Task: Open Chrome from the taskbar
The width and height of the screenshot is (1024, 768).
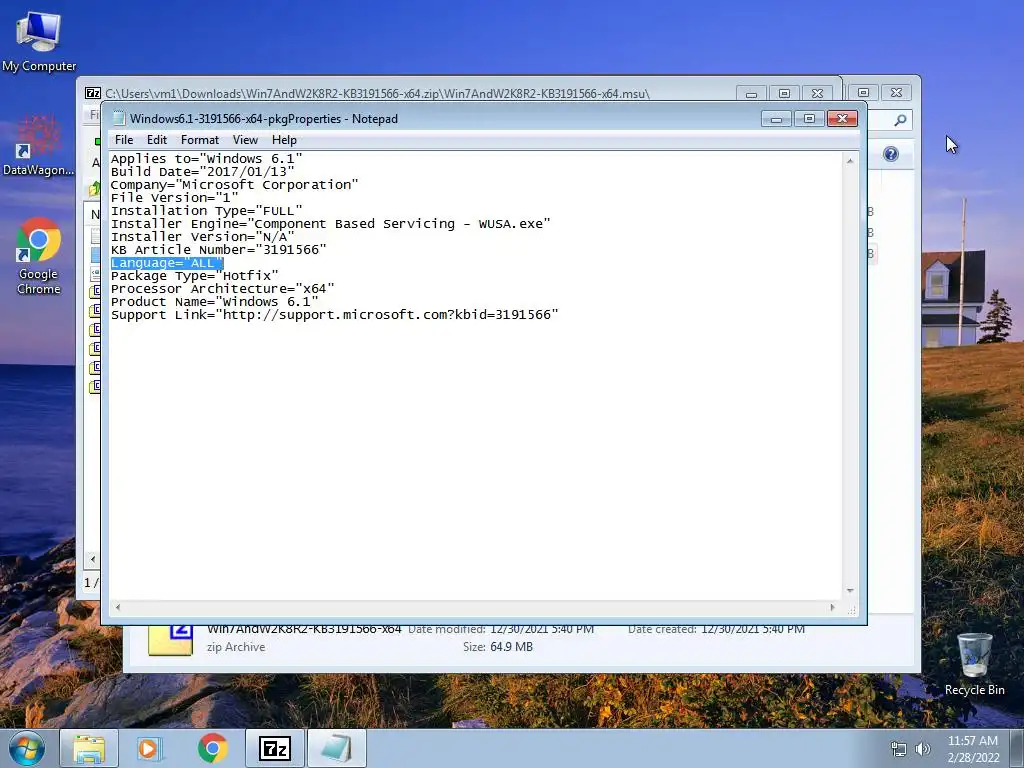Action: [x=212, y=748]
